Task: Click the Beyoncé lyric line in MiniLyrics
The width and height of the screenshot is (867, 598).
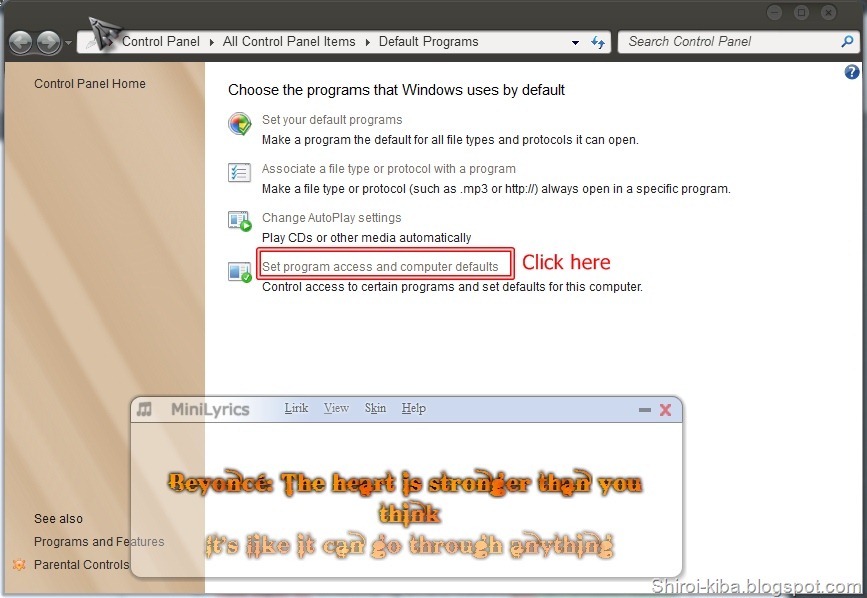Action: coord(405,499)
